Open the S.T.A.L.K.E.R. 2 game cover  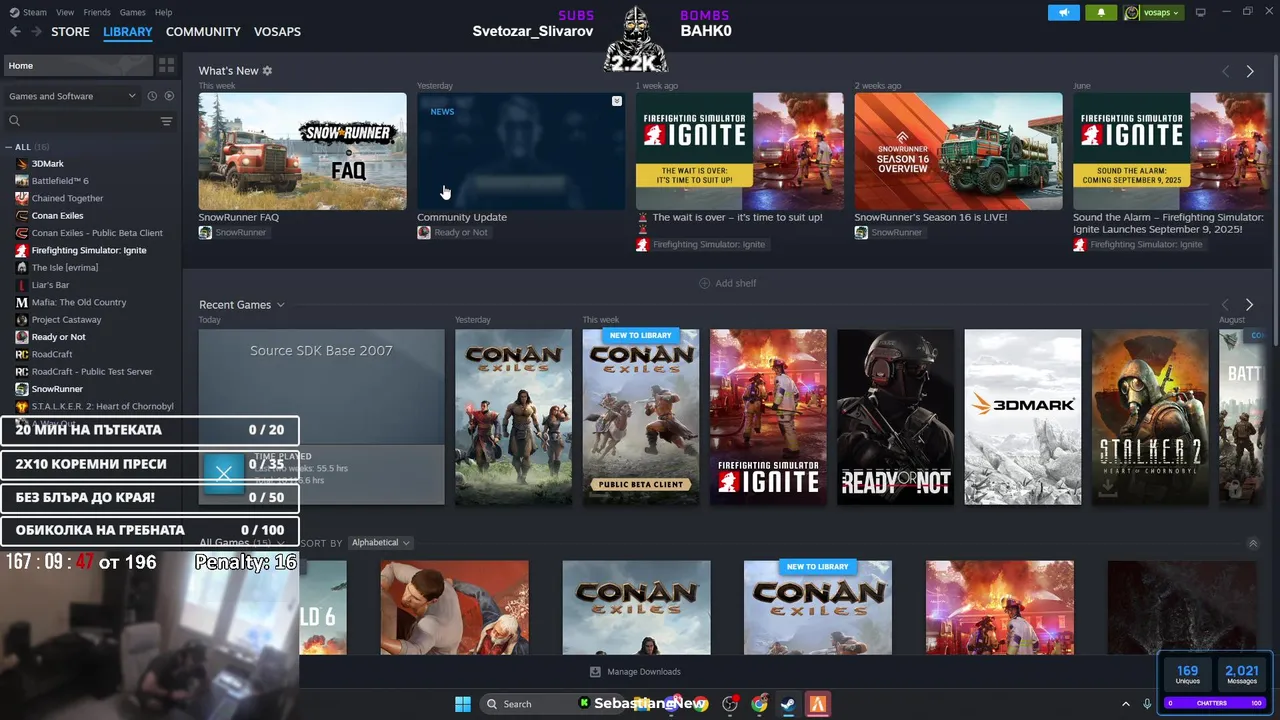(x=1150, y=417)
